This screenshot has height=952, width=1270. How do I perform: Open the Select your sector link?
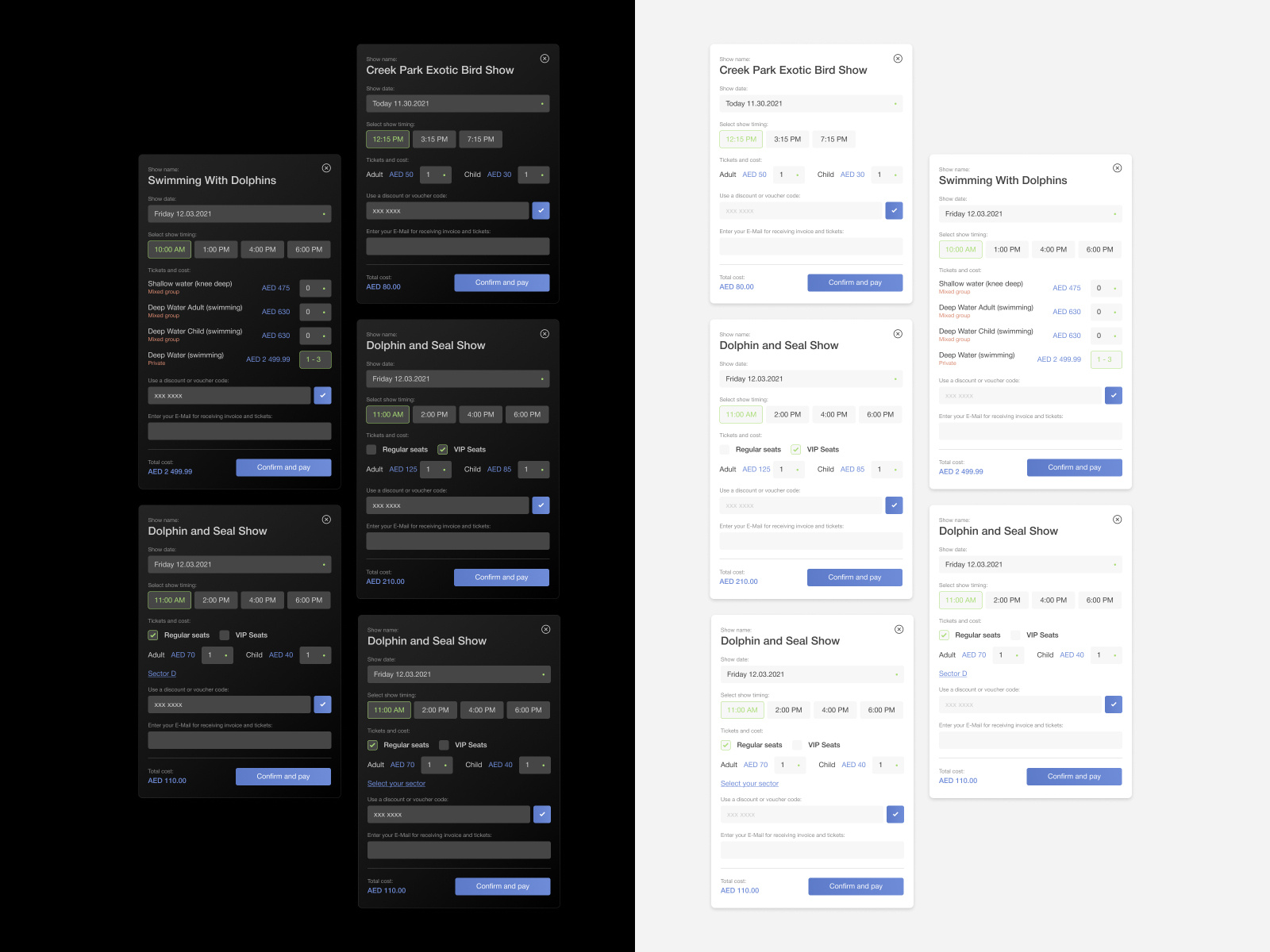(397, 783)
